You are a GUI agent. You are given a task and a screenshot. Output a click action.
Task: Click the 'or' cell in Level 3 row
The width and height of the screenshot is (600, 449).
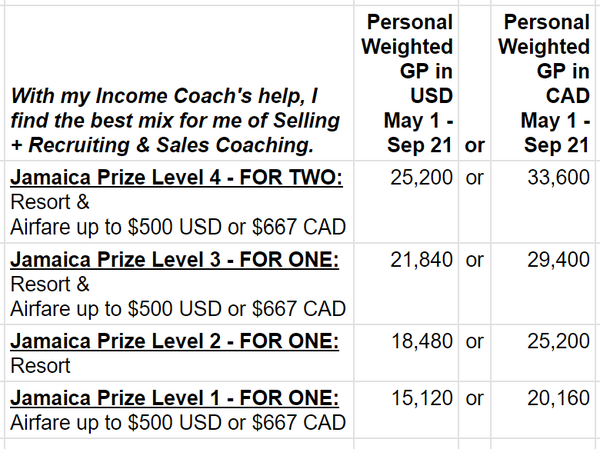(x=474, y=284)
